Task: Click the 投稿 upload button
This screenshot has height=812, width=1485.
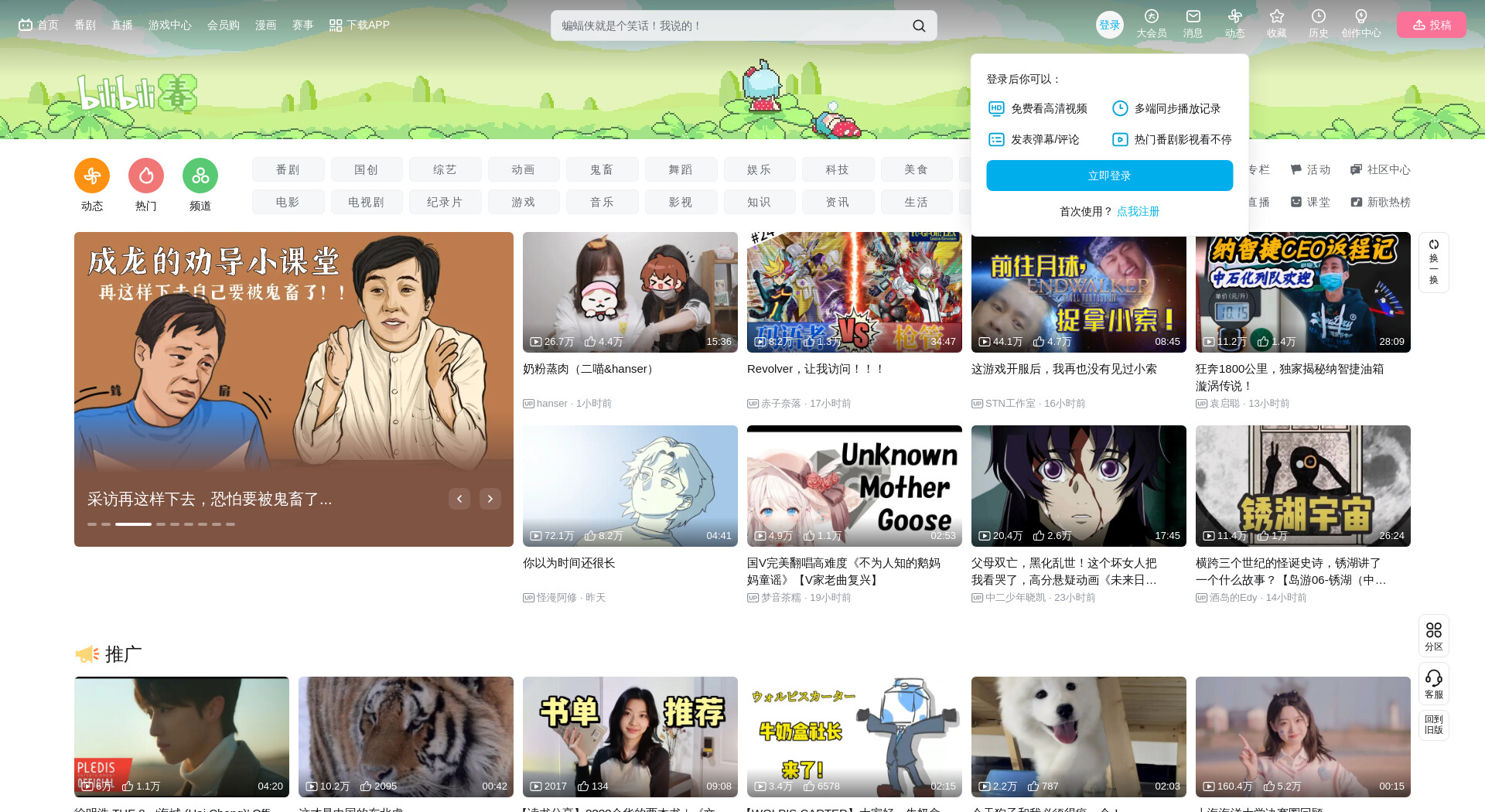Action: (1431, 25)
